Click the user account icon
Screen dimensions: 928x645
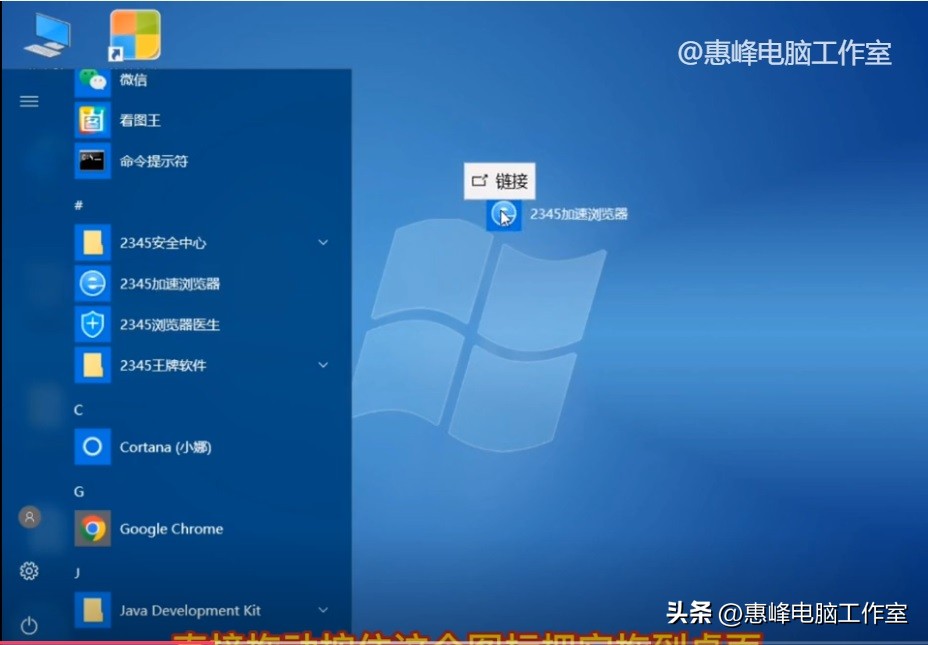tap(29, 517)
